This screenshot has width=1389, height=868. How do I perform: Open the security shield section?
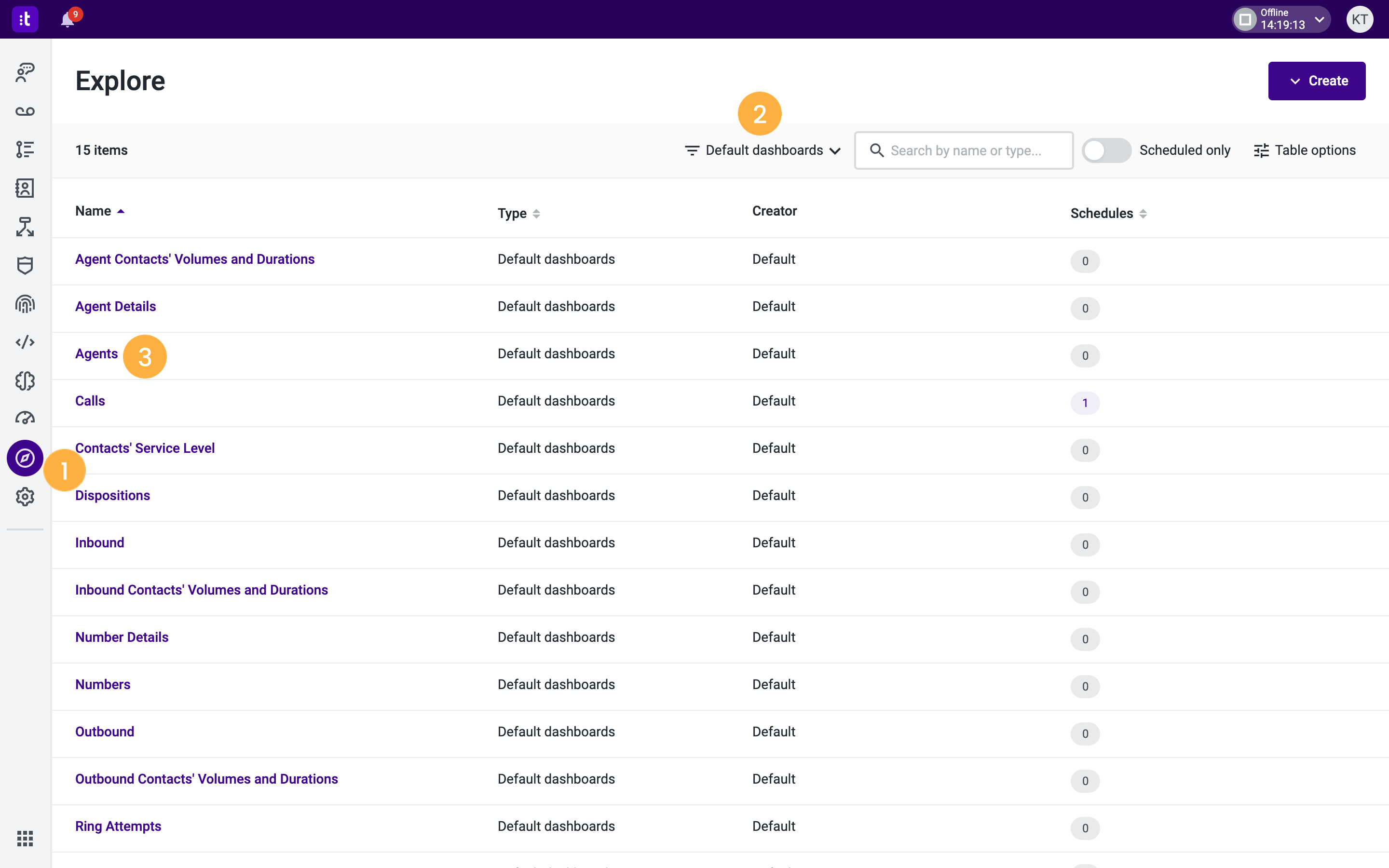click(x=25, y=265)
